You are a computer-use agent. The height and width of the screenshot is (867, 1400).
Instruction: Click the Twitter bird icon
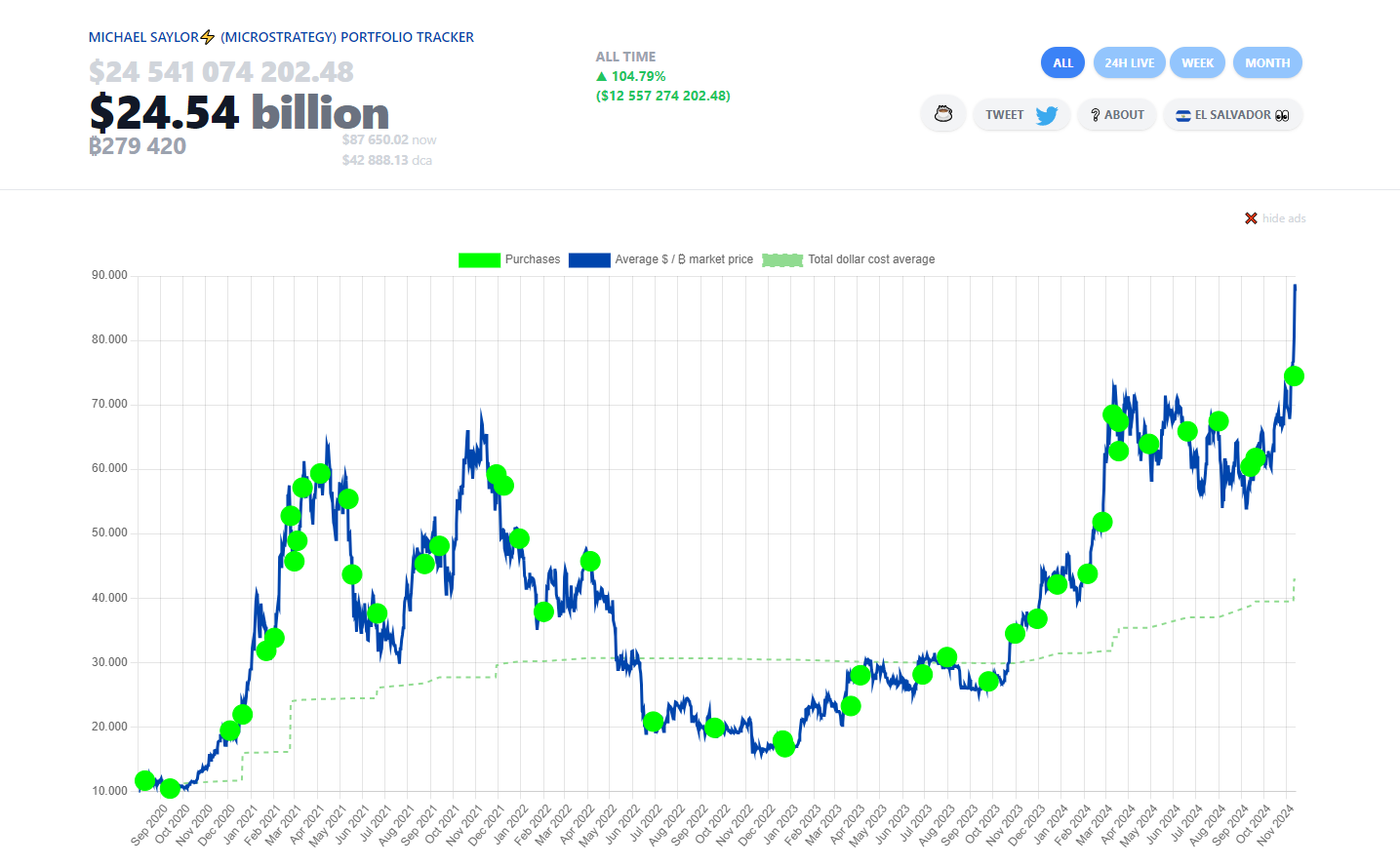coord(1047,115)
